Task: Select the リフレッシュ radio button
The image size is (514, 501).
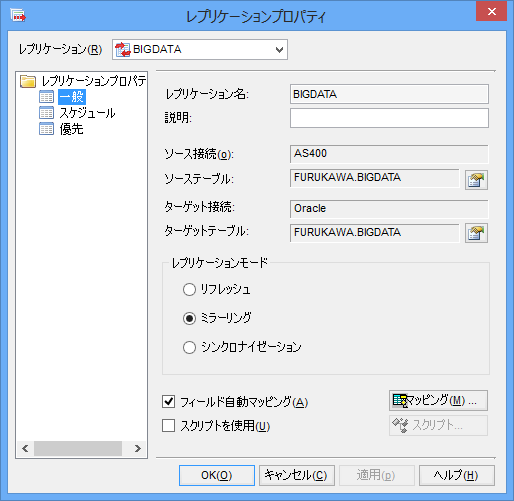Action: [x=189, y=289]
